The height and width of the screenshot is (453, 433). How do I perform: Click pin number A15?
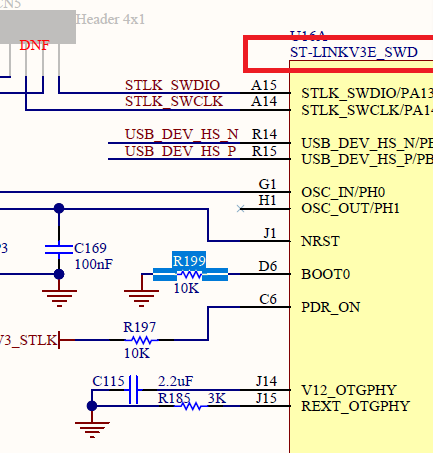264,85
